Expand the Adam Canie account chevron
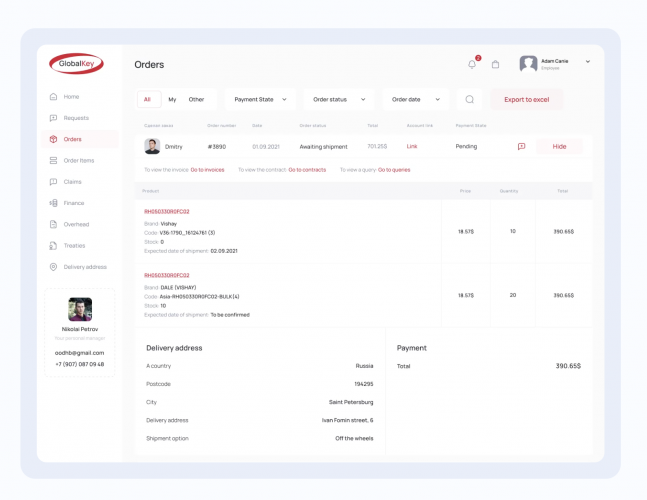This screenshot has width=647, height=500. (x=588, y=61)
